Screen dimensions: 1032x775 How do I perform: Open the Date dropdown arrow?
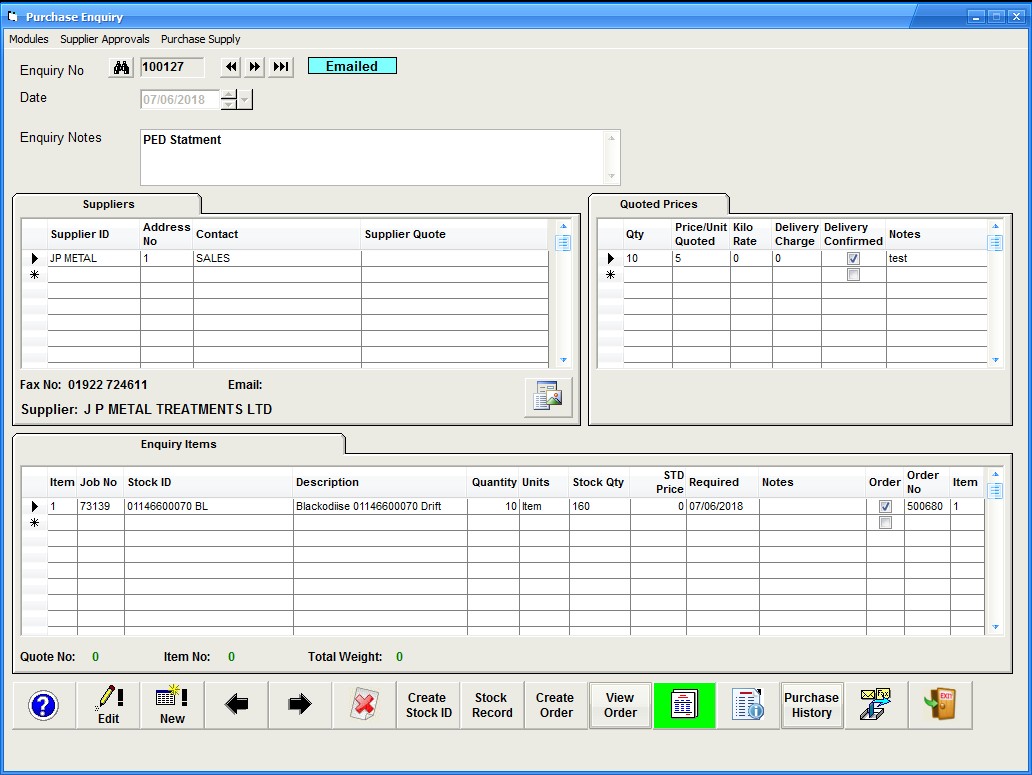tap(246, 100)
